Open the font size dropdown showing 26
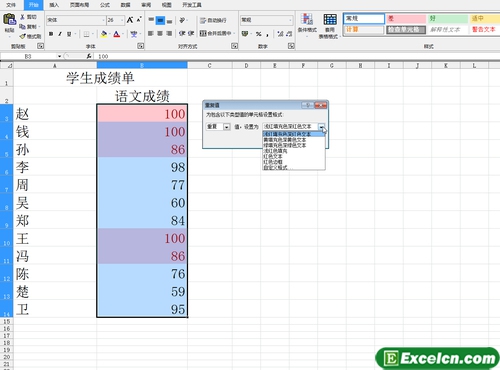Viewport: 500px width, 370px height. click(116, 20)
